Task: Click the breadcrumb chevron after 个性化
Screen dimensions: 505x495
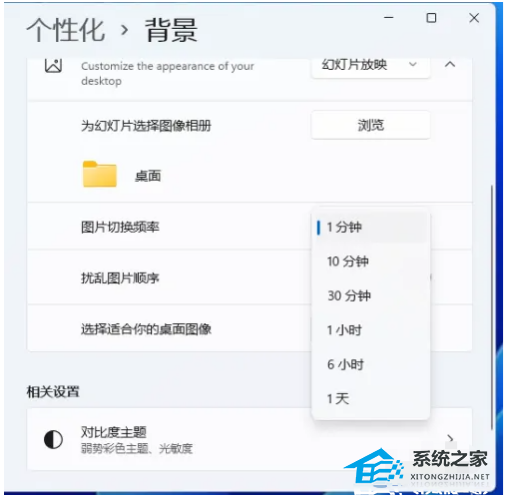Action: (125, 30)
